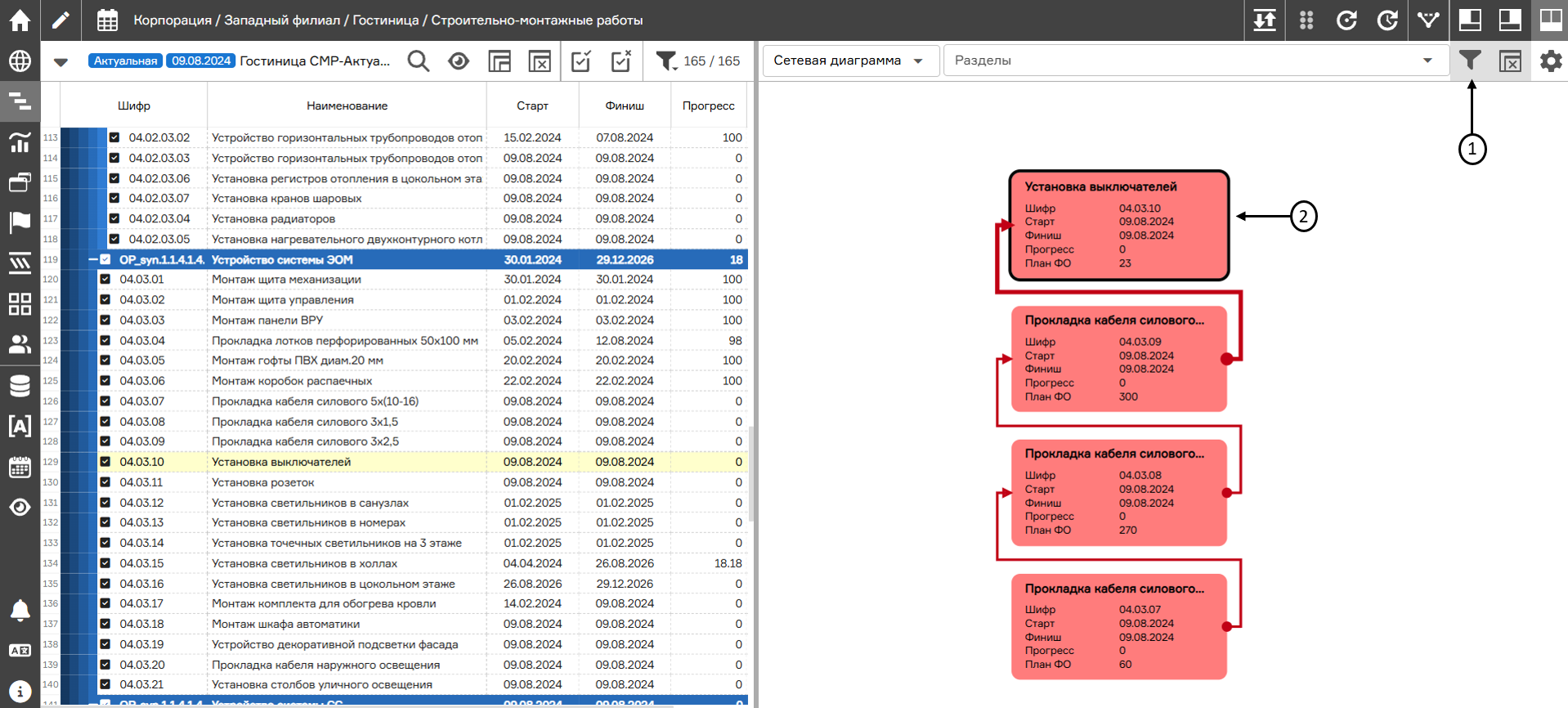Viewport: 1568px width, 708px height.
Task: Open the four-squares dashboard sidebar icon
Action: click(x=20, y=304)
